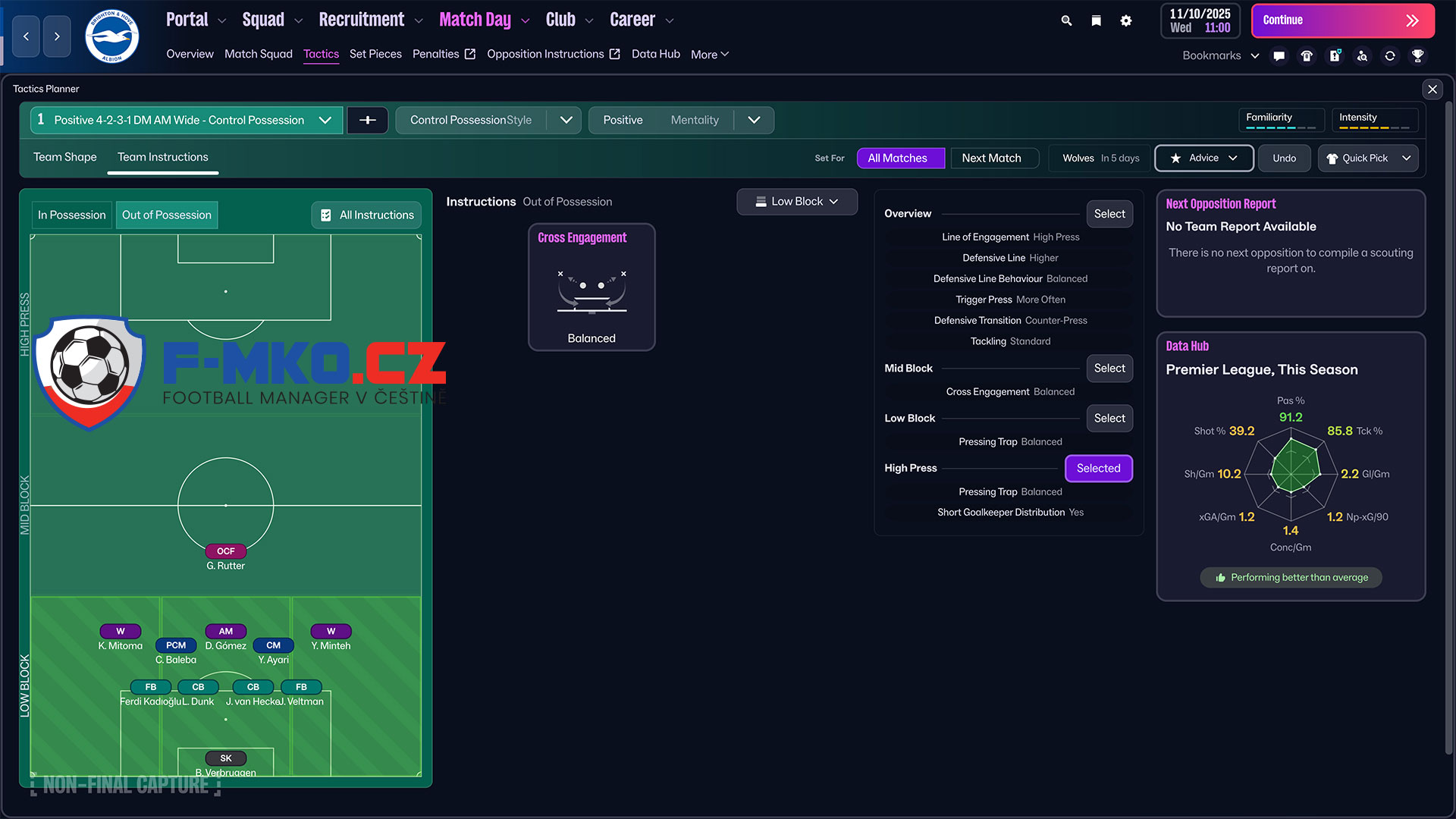Image resolution: width=1456 pixels, height=819 pixels.
Task: Click Select button for Mid Block
Action: tap(1109, 368)
